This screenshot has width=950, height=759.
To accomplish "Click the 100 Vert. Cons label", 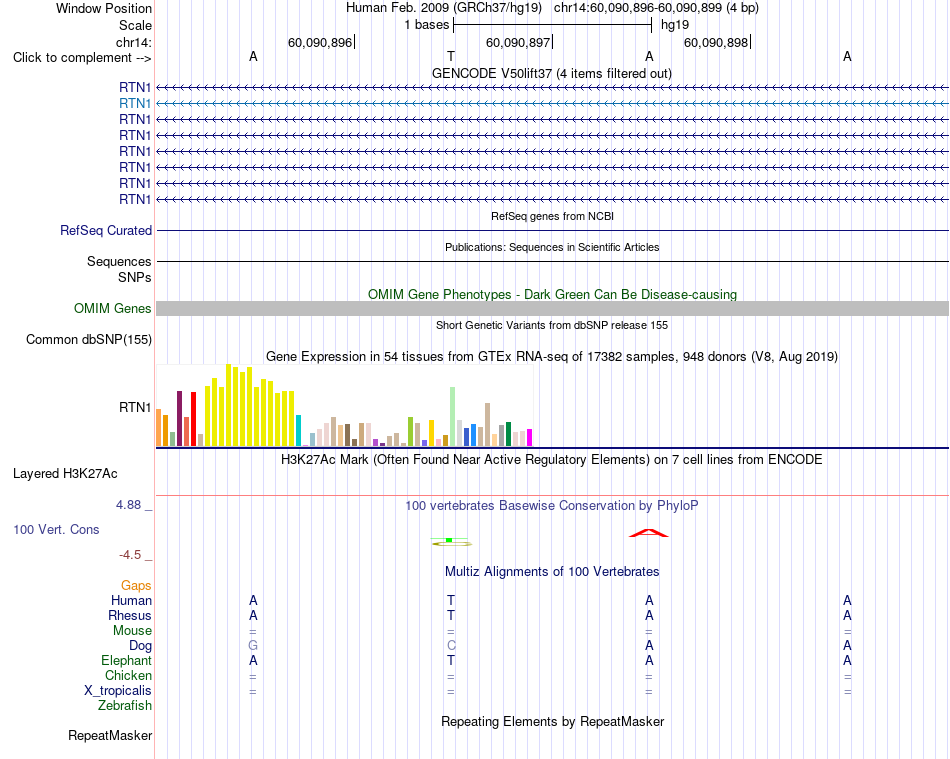I will click(x=56, y=529).
